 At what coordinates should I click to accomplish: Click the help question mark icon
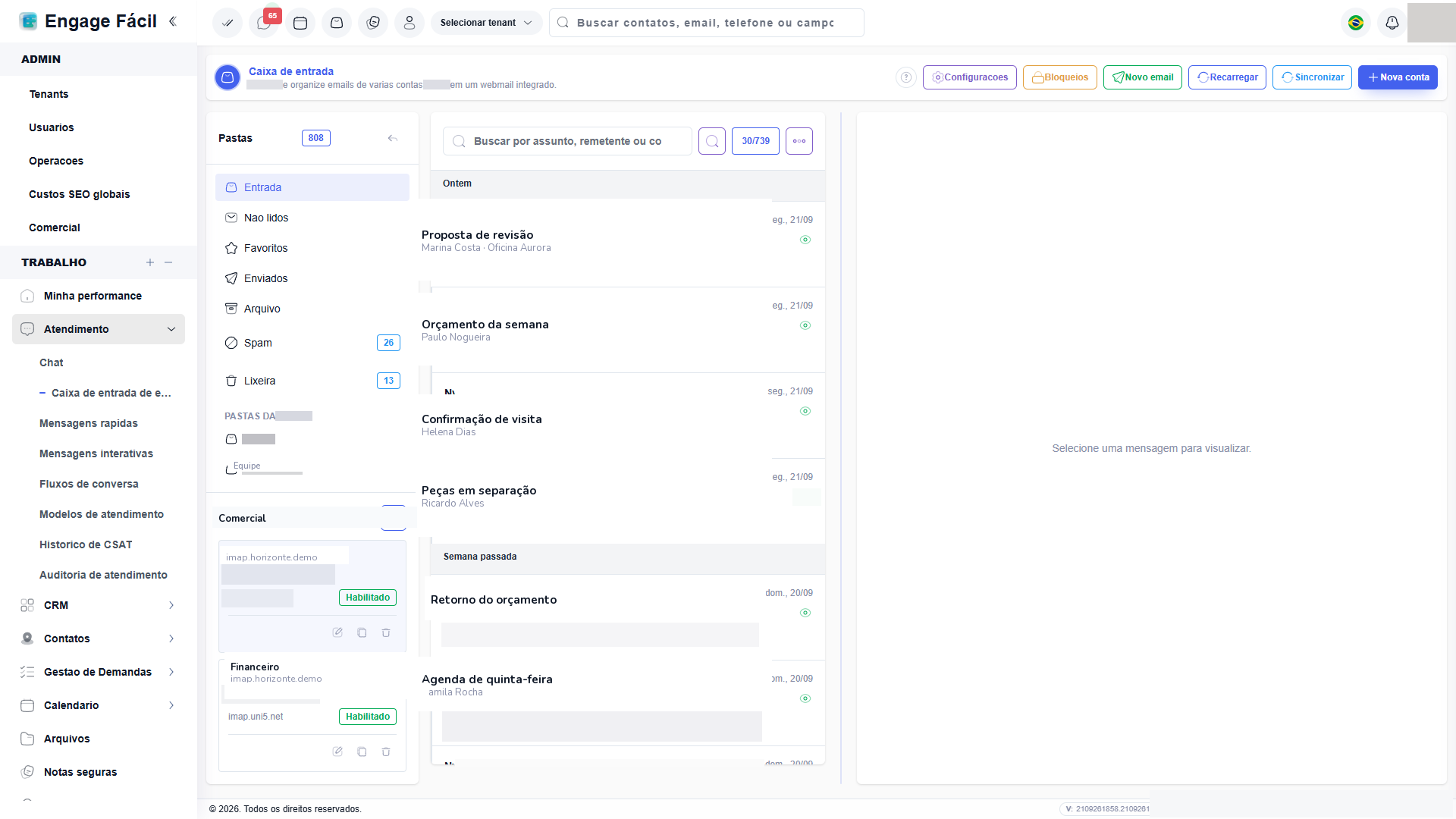[x=906, y=77]
